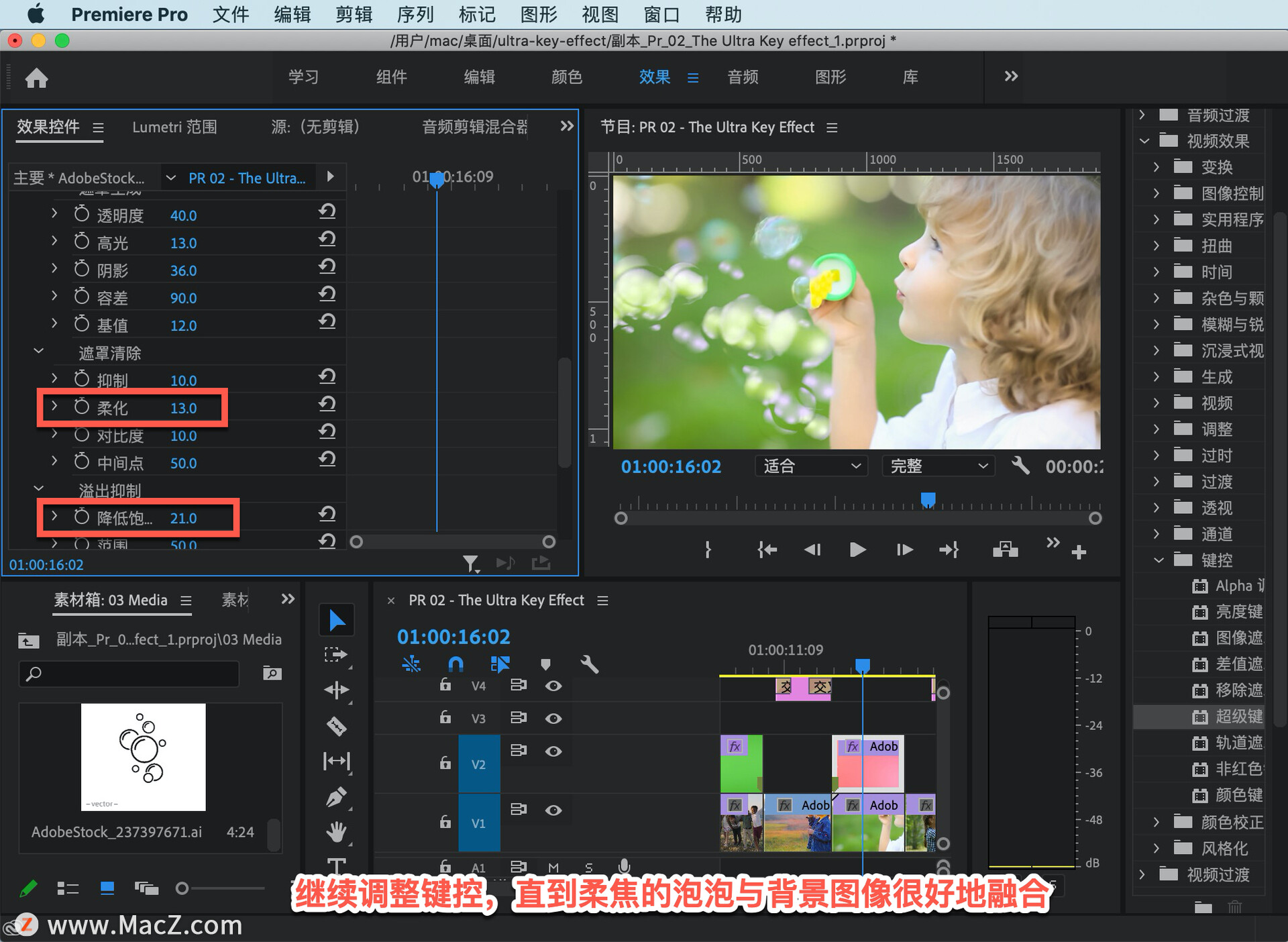The image size is (1288, 942).
Task: Click the media bin search field
Action: [x=129, y=673]
